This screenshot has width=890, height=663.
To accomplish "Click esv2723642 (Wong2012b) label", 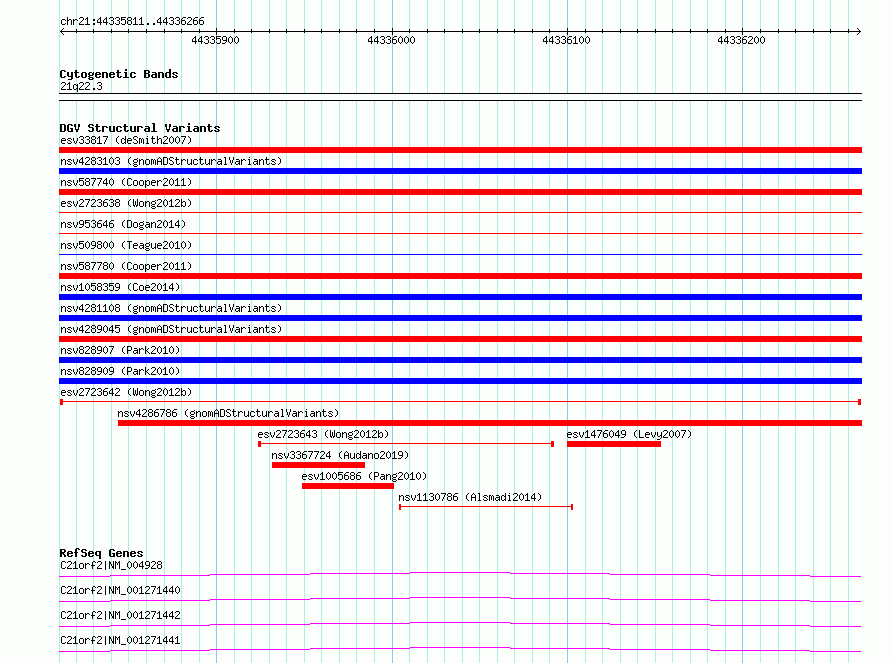I will pyautogui.click(x=126, y=392).
